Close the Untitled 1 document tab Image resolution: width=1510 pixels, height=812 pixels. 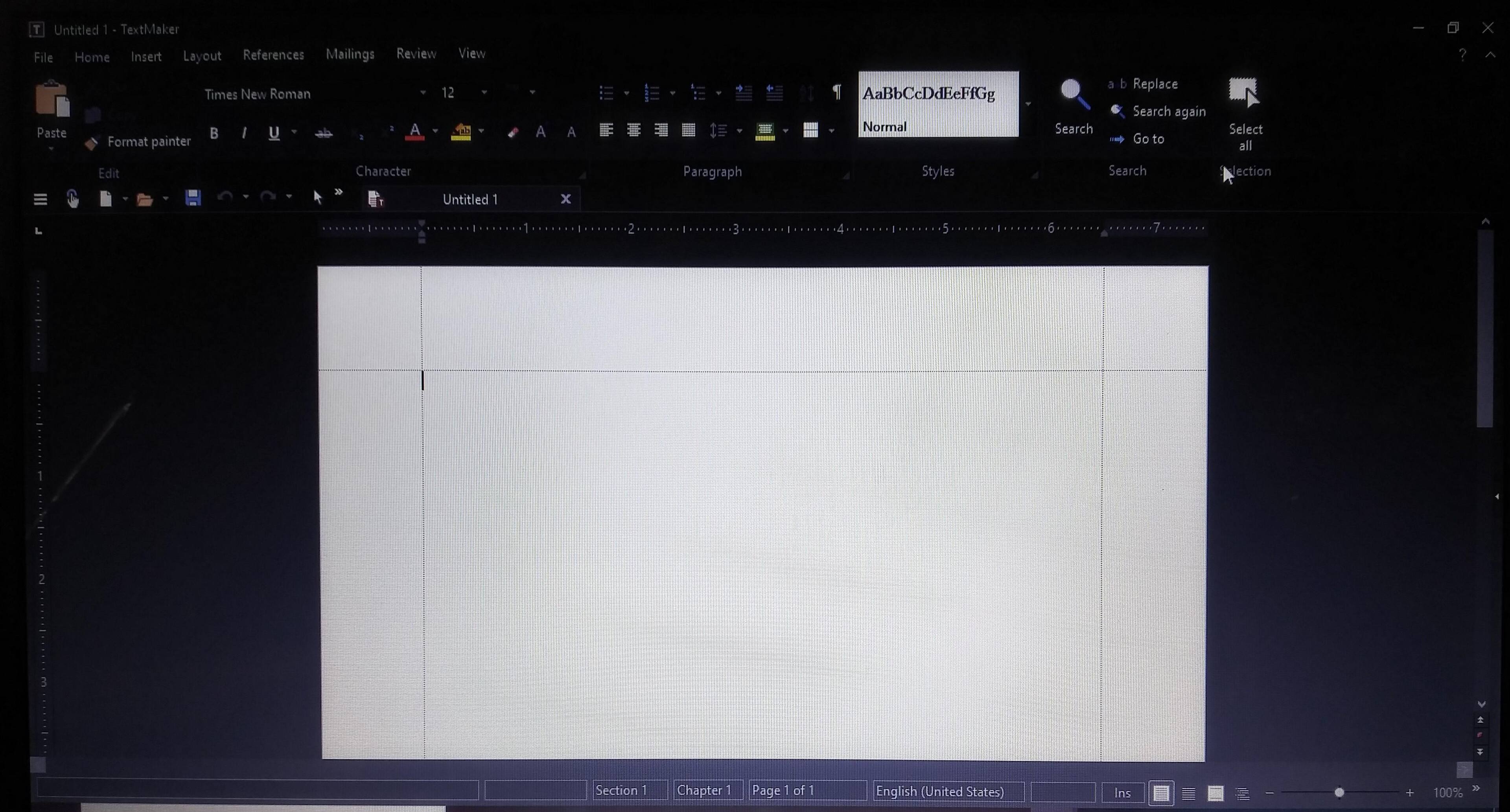point(566,199)
